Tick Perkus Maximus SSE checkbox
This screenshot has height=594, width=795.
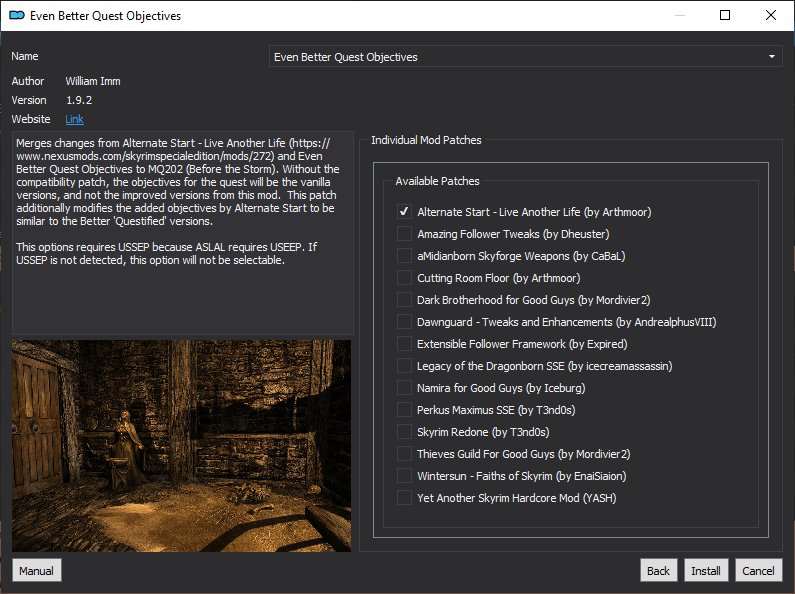(404, 410)
